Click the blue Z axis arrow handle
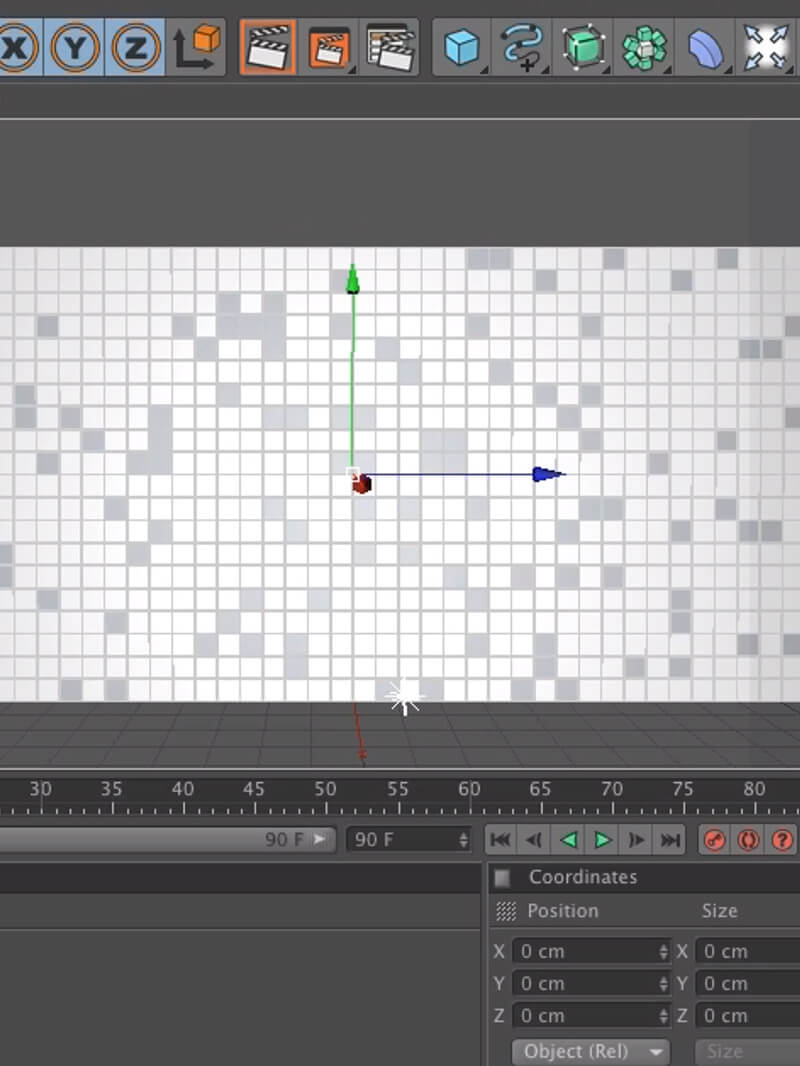Screen dimensions: 800x1066 548,474
